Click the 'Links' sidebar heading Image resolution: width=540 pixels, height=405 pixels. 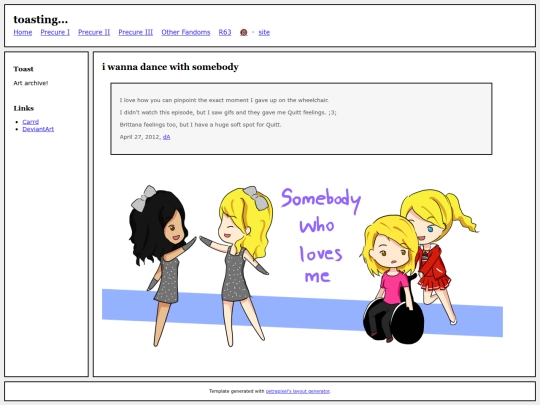pyautogui.click(x=24, y=108)
